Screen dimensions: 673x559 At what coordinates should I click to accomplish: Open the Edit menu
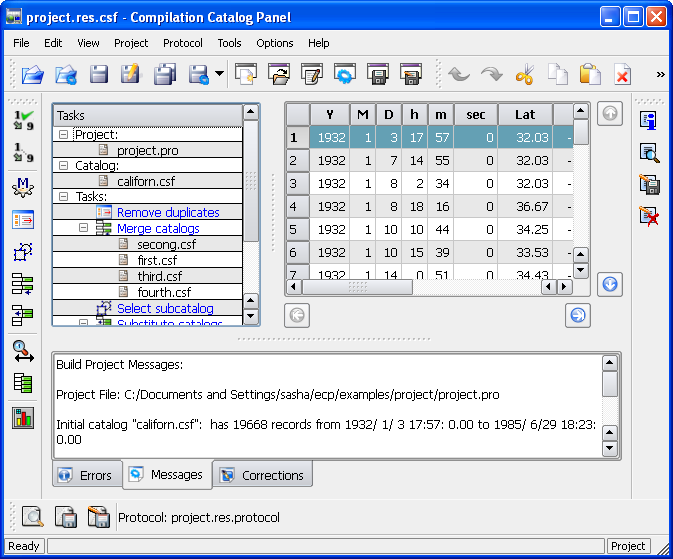(x=53, y=43)
